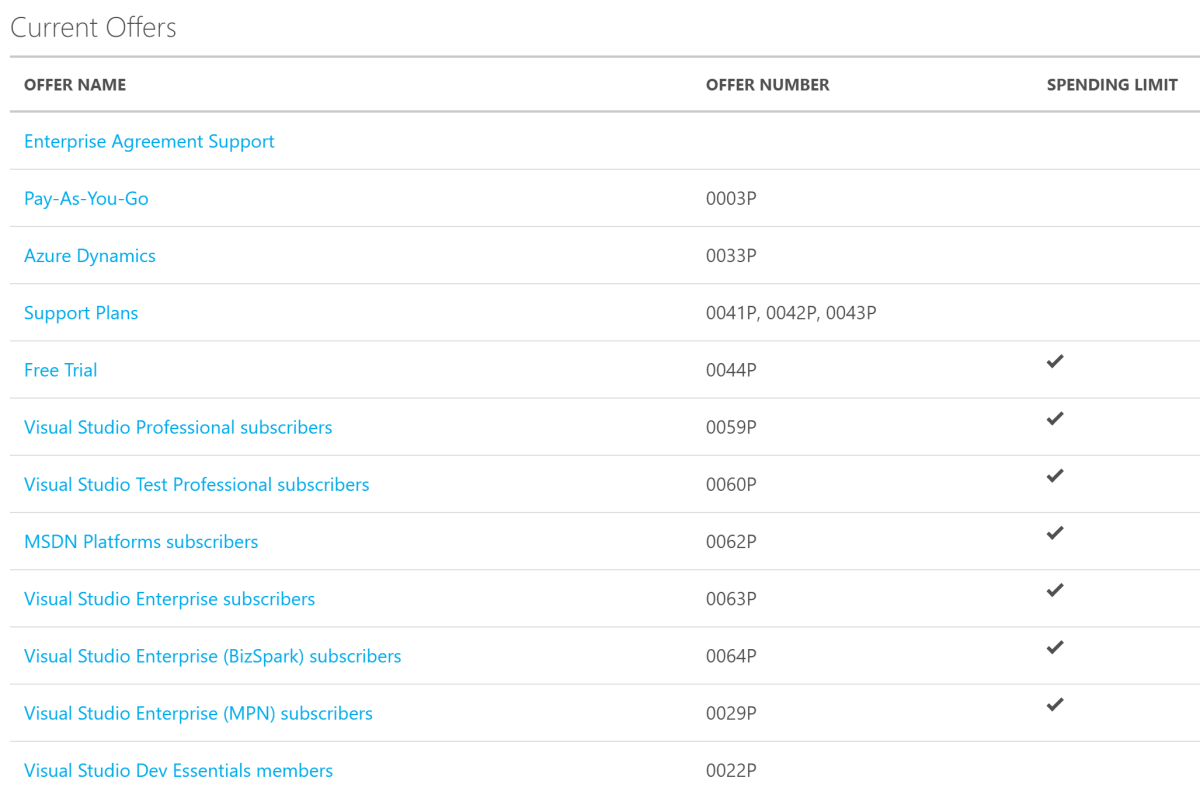Click the checkmark in the 0060P row
Viewport: 1200px width, 795px height.
point(1054,476)
